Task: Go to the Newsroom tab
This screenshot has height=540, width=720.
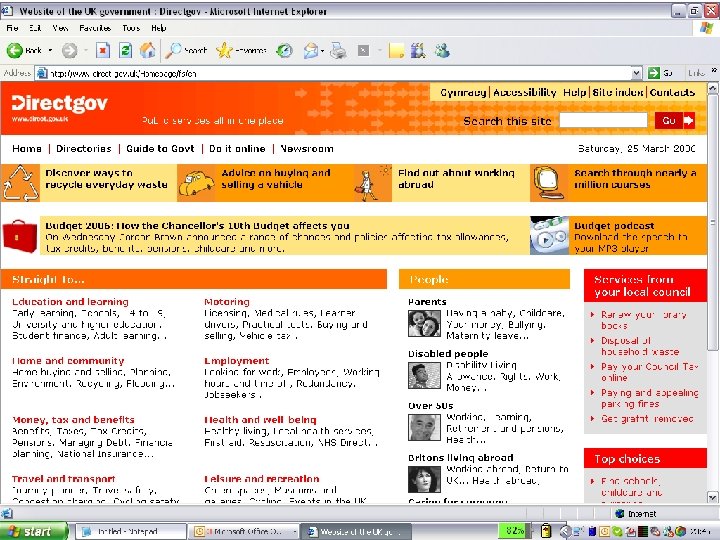Action: [307, 148]
